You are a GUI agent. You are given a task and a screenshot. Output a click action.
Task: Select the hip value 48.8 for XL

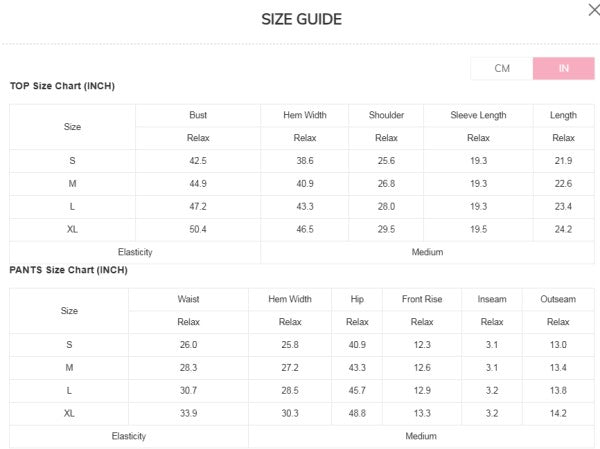coord(357,413)
